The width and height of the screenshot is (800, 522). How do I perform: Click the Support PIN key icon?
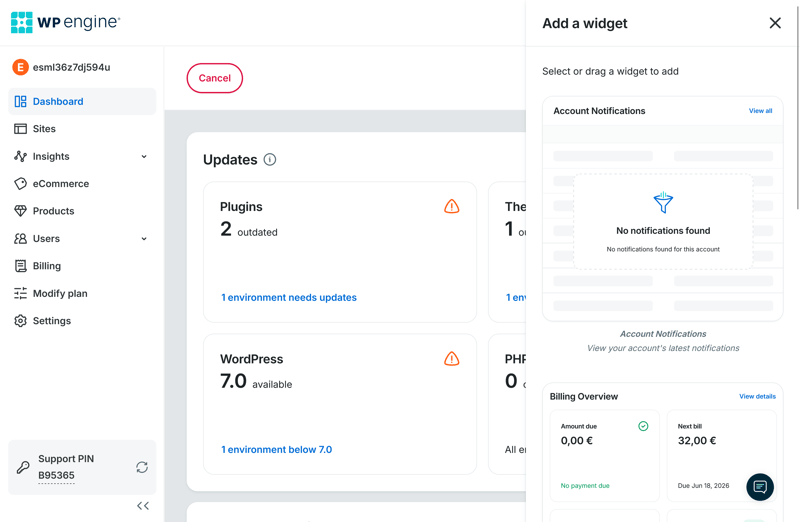[23, 467]
